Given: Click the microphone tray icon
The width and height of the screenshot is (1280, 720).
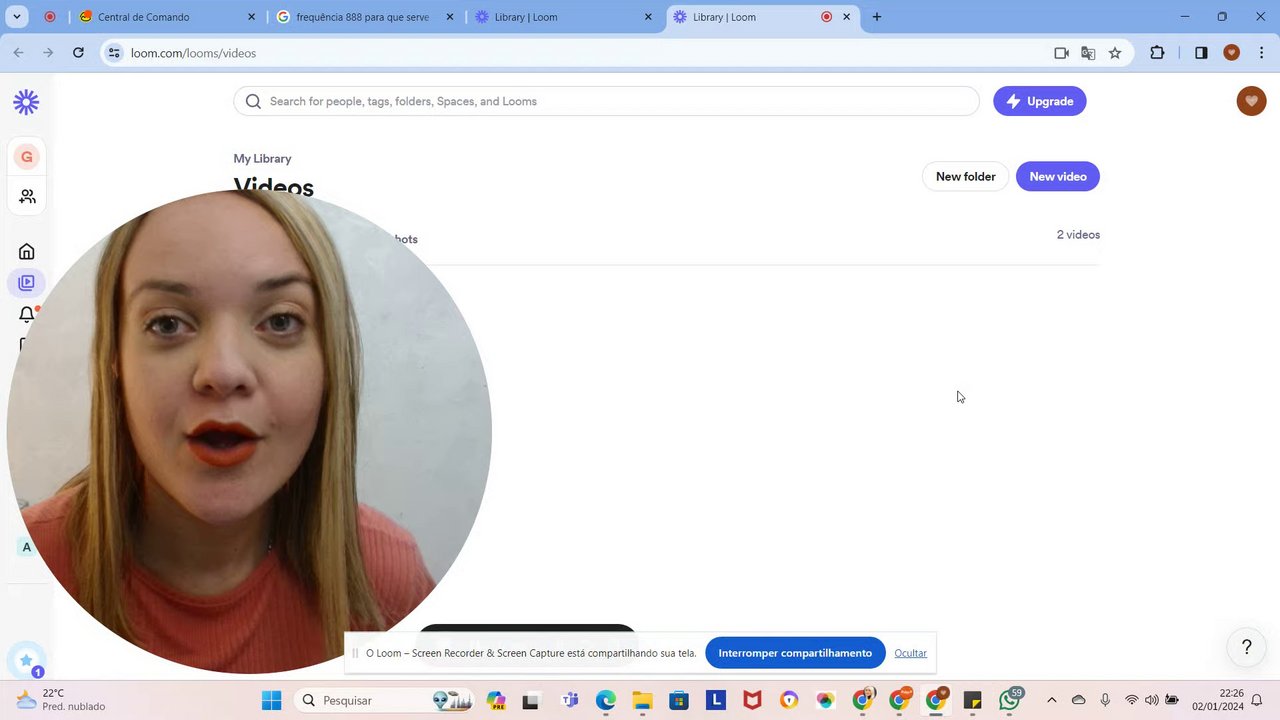Looking at the screenshot, I should [x=1105, y=700].
